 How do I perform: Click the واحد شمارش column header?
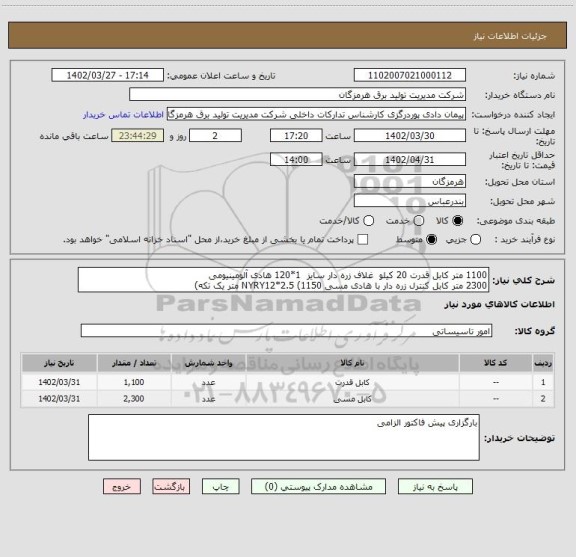tap(208, 363)
